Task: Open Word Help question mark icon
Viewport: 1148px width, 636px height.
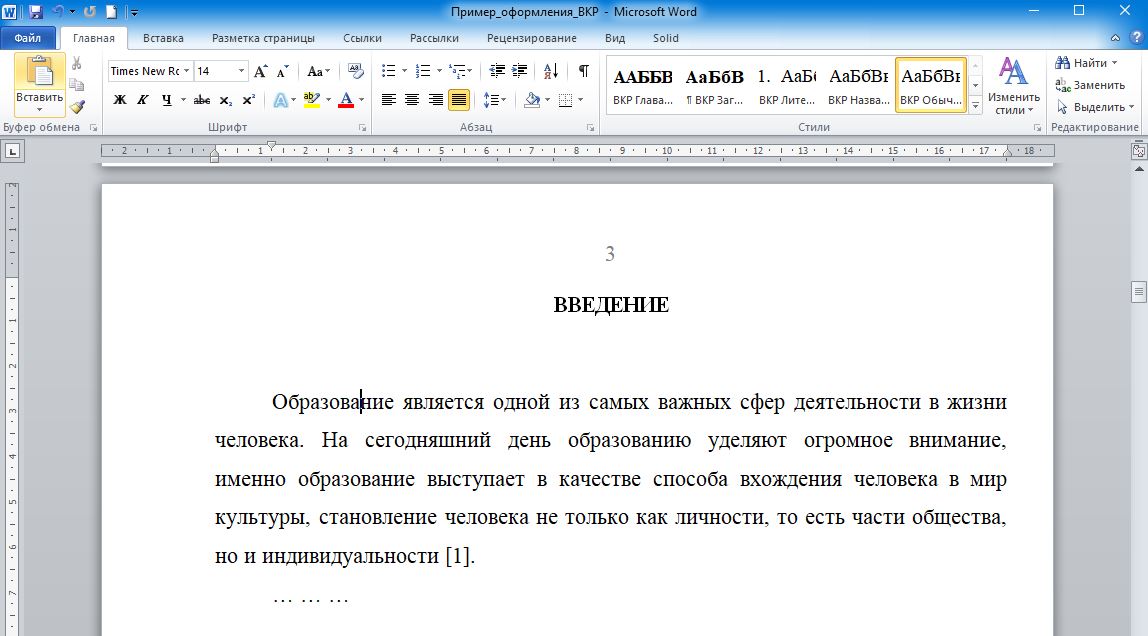Action: [1136, 38]
